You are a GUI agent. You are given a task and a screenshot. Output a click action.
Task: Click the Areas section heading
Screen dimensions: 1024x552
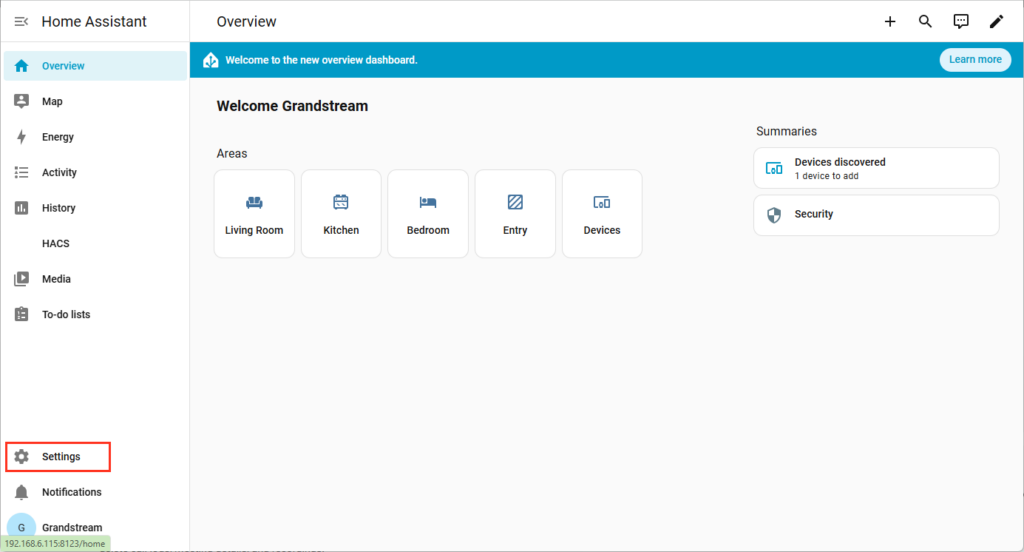232,154
